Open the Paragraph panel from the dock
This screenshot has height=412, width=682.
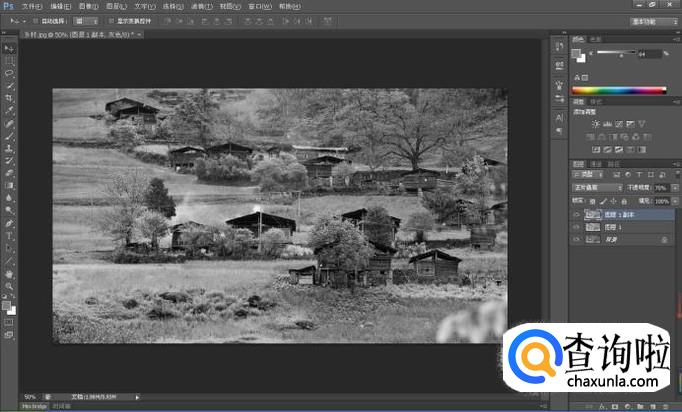tap(559, 131)
